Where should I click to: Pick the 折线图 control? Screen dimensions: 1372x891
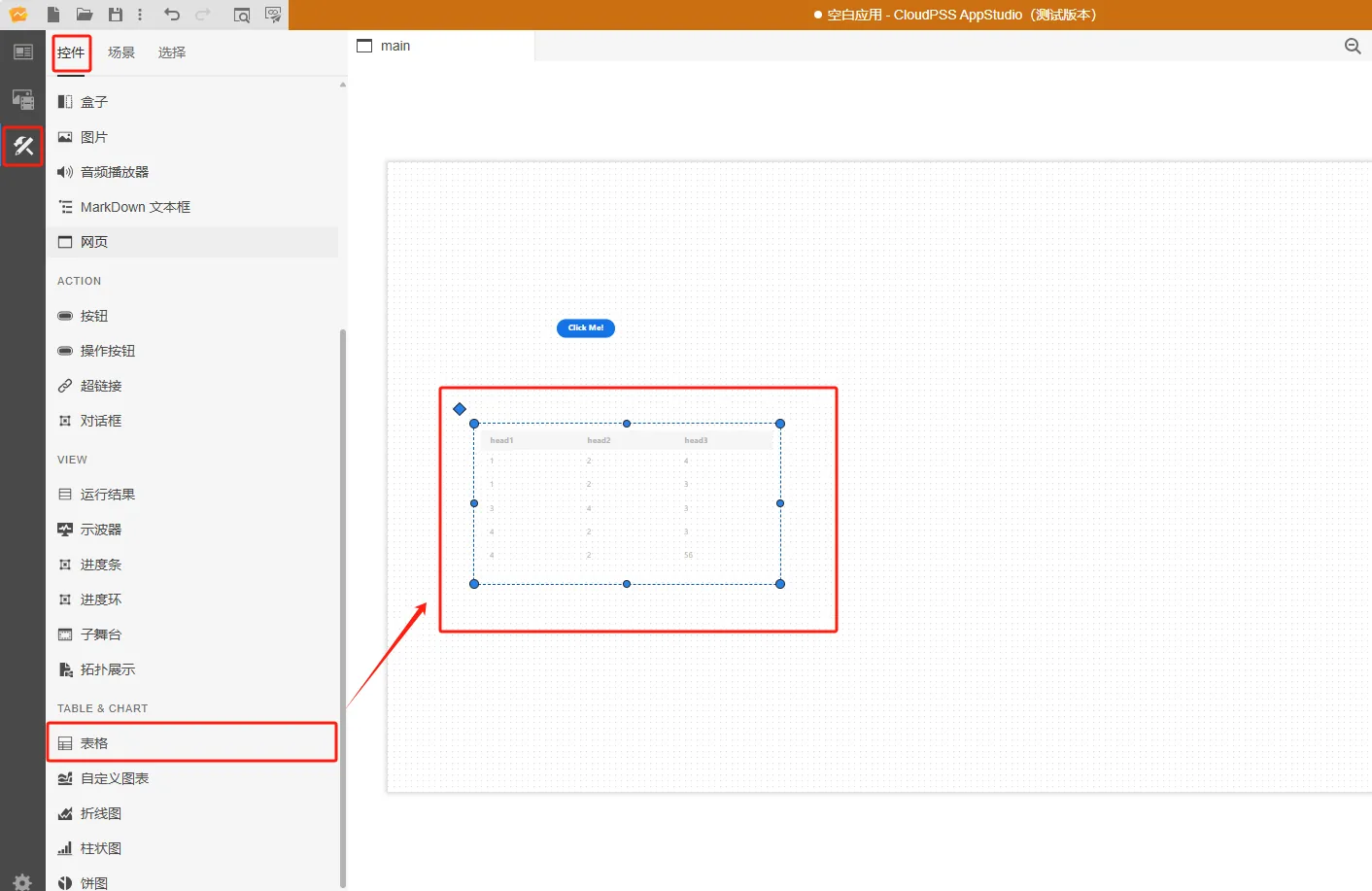[192, 813]
